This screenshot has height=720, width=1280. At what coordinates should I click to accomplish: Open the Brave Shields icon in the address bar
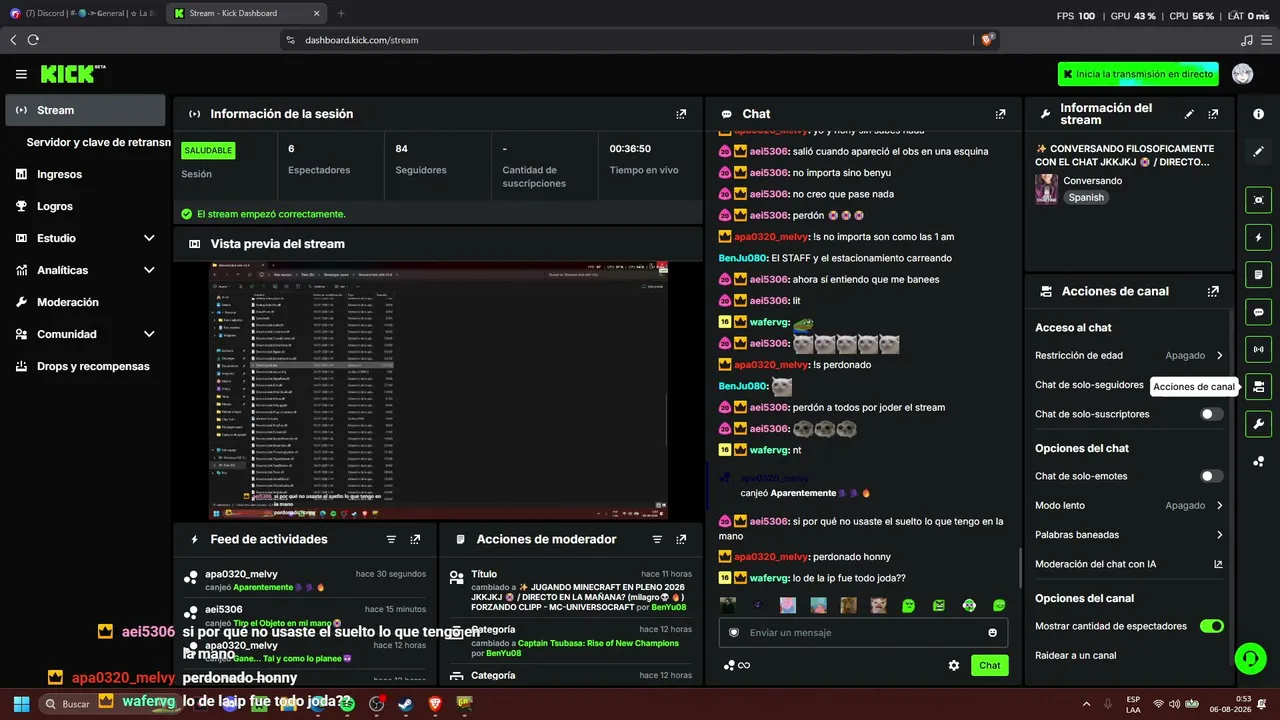point(987,40)
